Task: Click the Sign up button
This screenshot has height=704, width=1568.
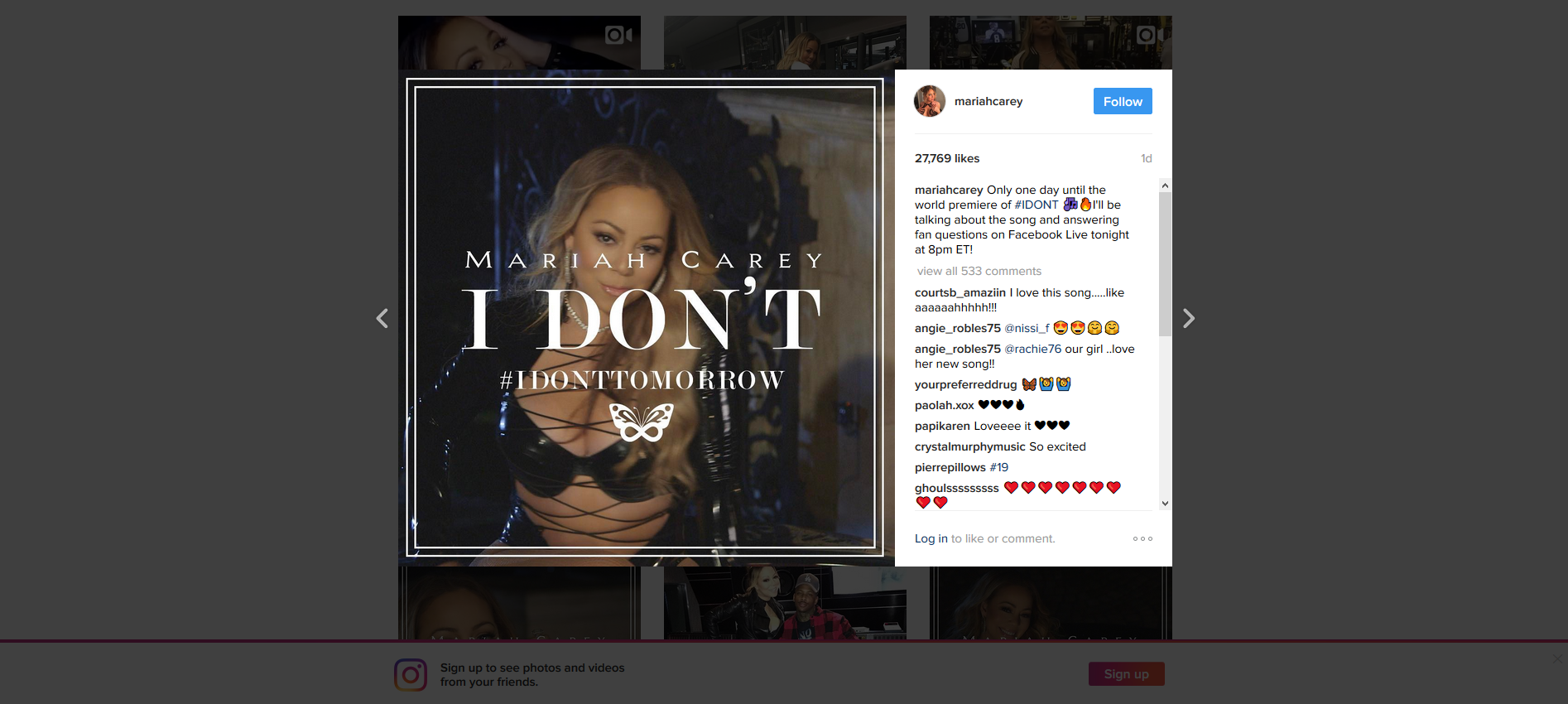Action: tap(1126, 674)
